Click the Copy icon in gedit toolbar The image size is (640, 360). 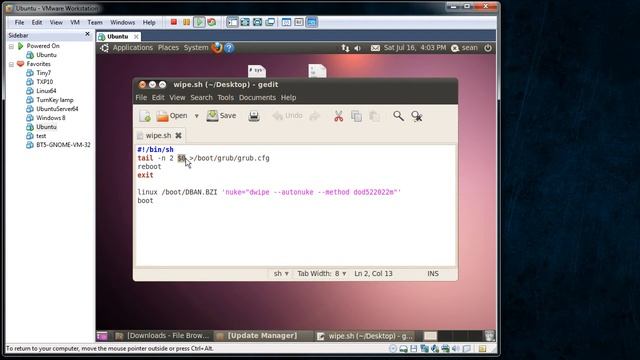[356, 116]
